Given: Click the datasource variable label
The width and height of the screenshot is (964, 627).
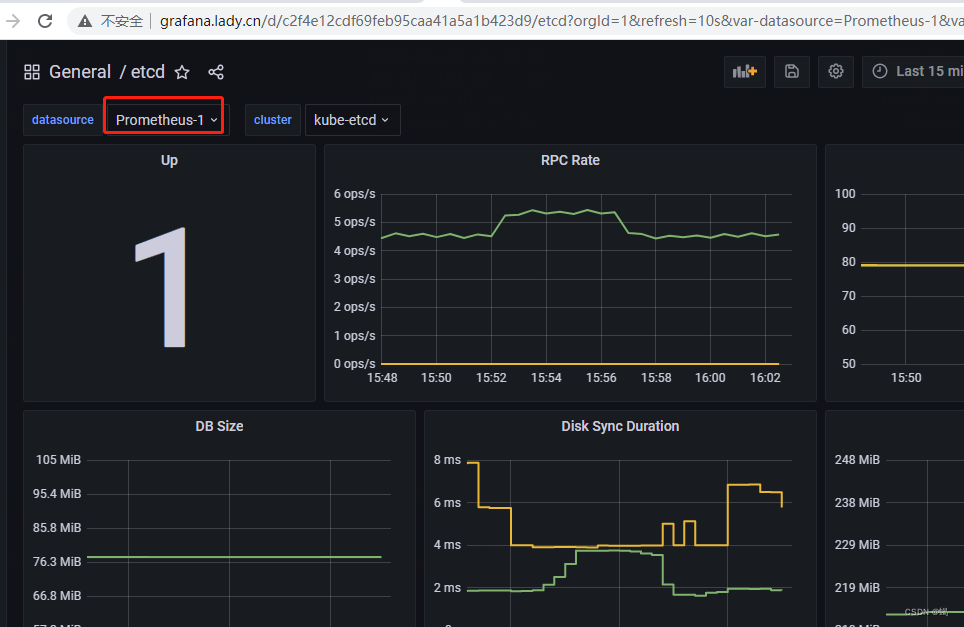Looking at the screenshot, I should [x=62, y=119].
